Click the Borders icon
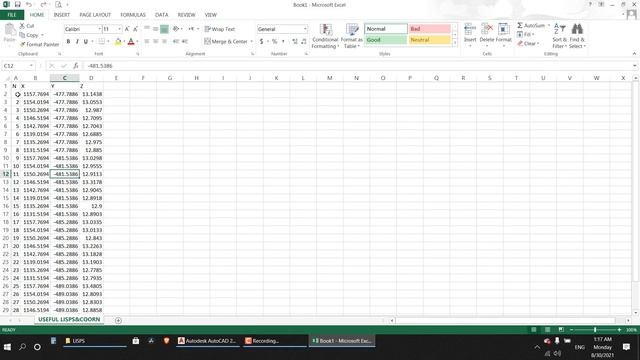The image size is (640, 360). (x=101, y=41)
